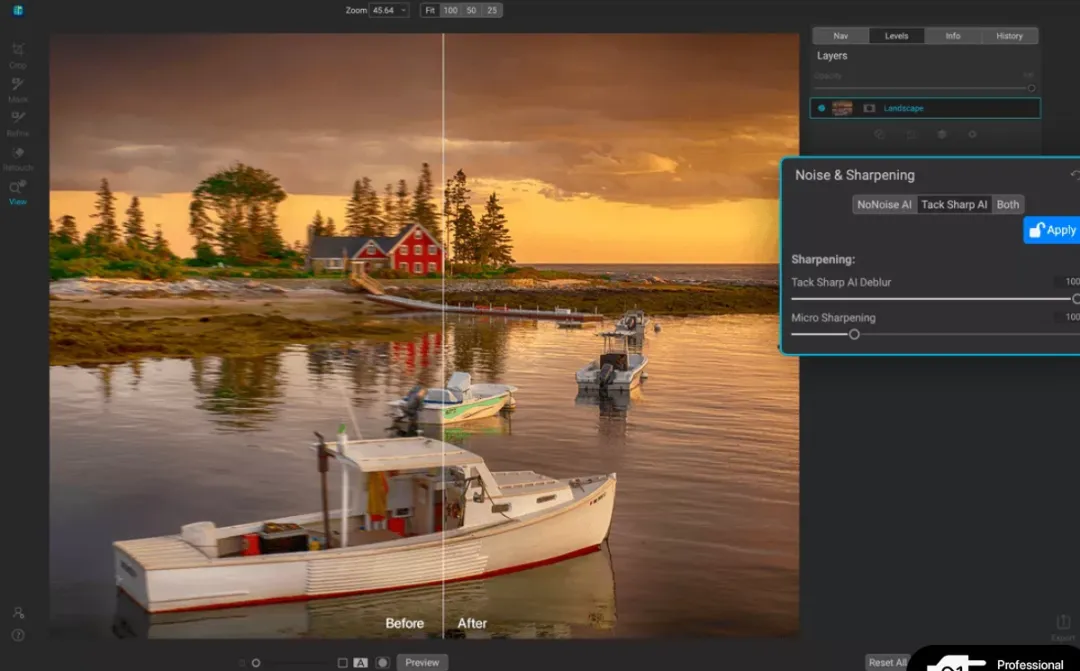This screenshot has height=671, width=1080.
Task: Click the Landscape layer thumbnail
Action: (x=842, y=108)
